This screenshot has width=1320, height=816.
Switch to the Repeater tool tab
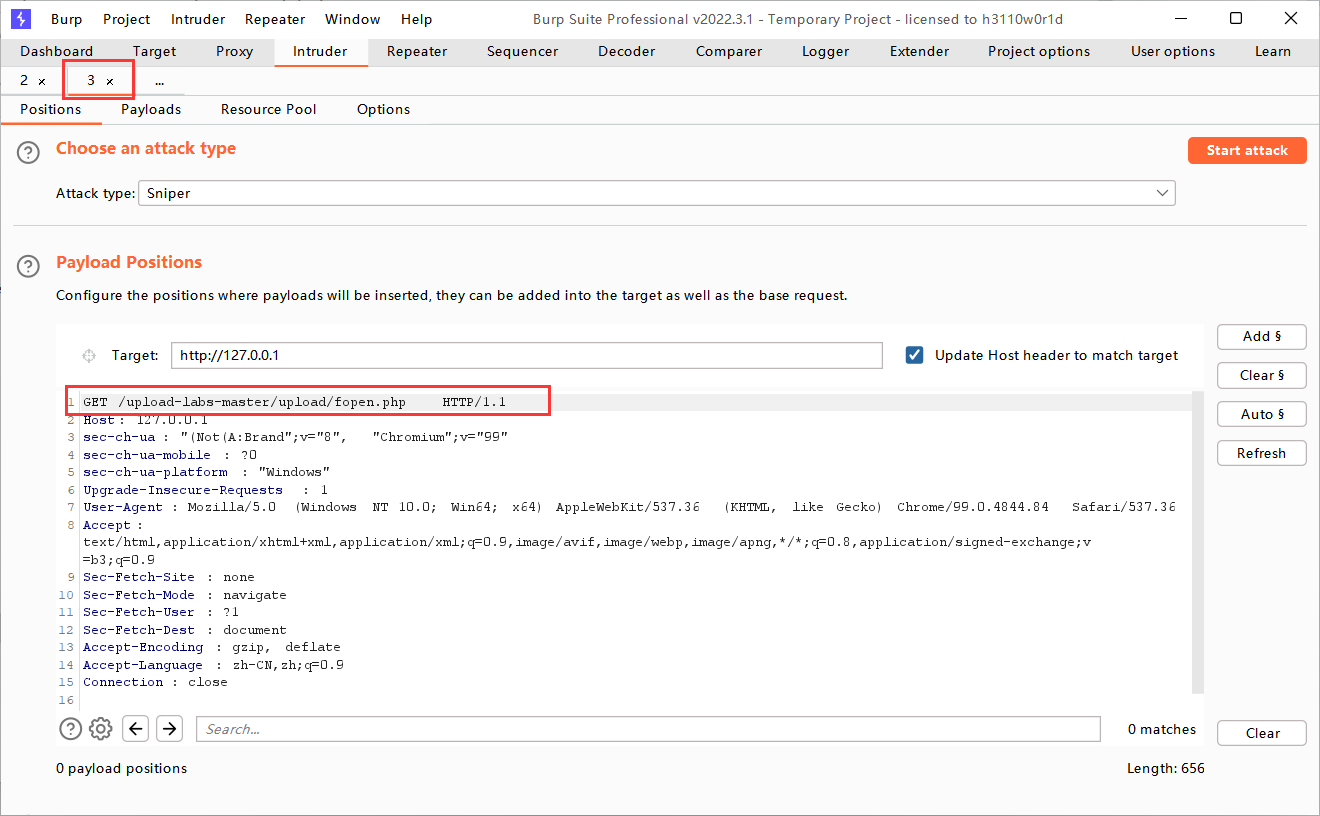[x=417, y=51]
